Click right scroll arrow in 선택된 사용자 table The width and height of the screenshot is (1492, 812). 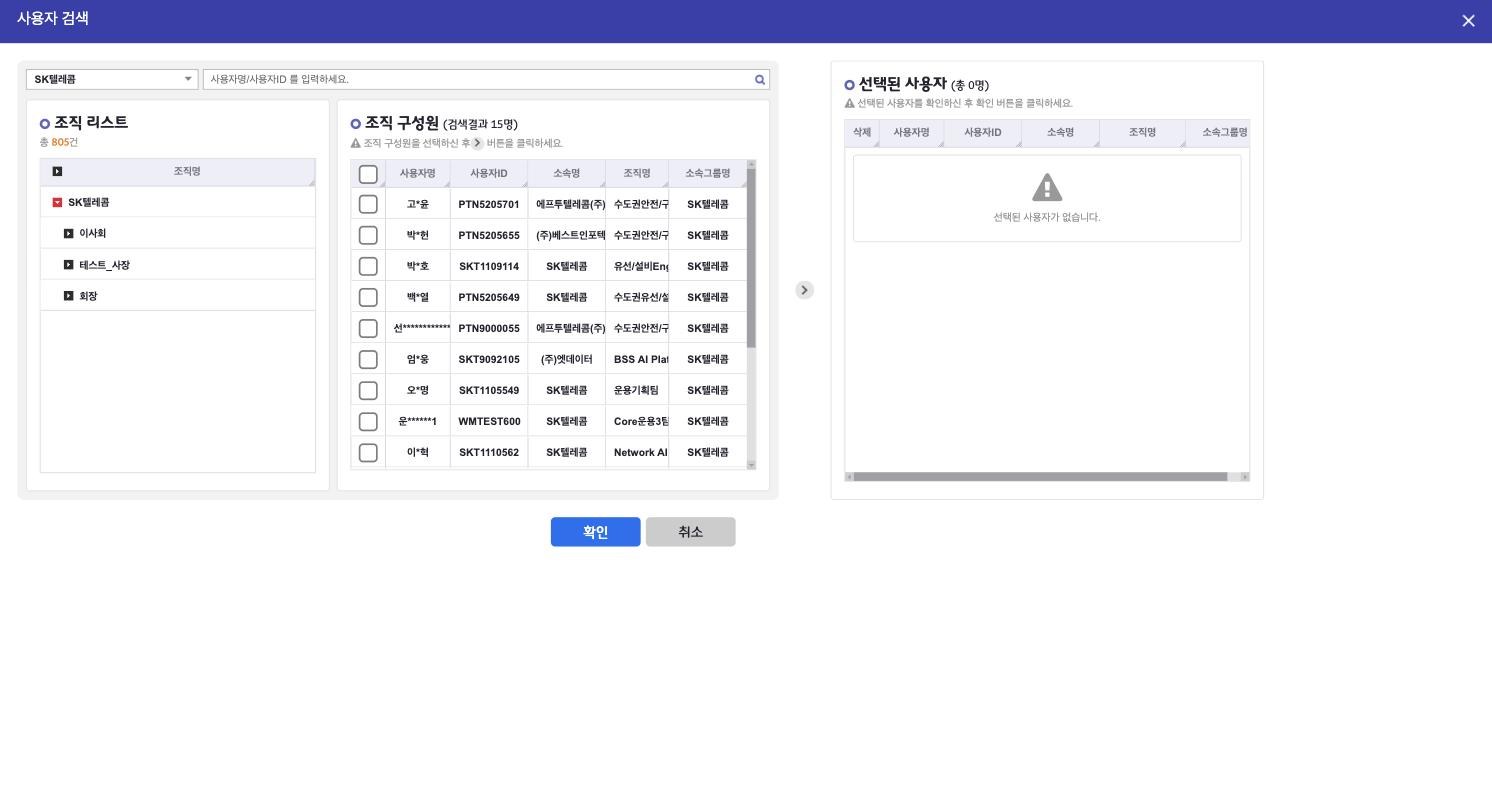coord(1245,477)
